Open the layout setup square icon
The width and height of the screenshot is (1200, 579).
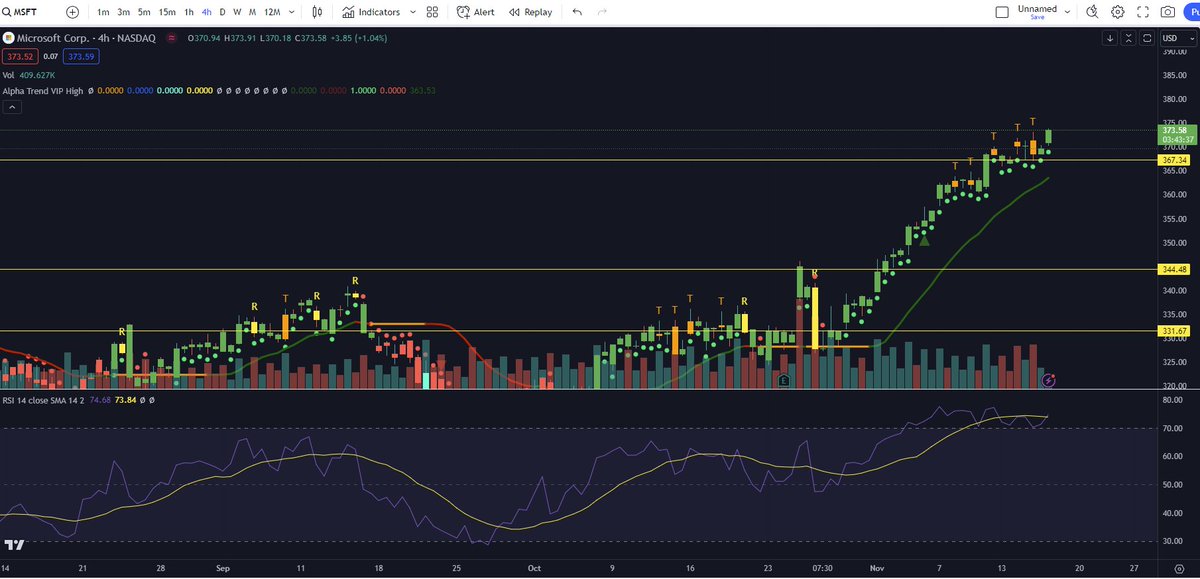tap(1003, 12)
